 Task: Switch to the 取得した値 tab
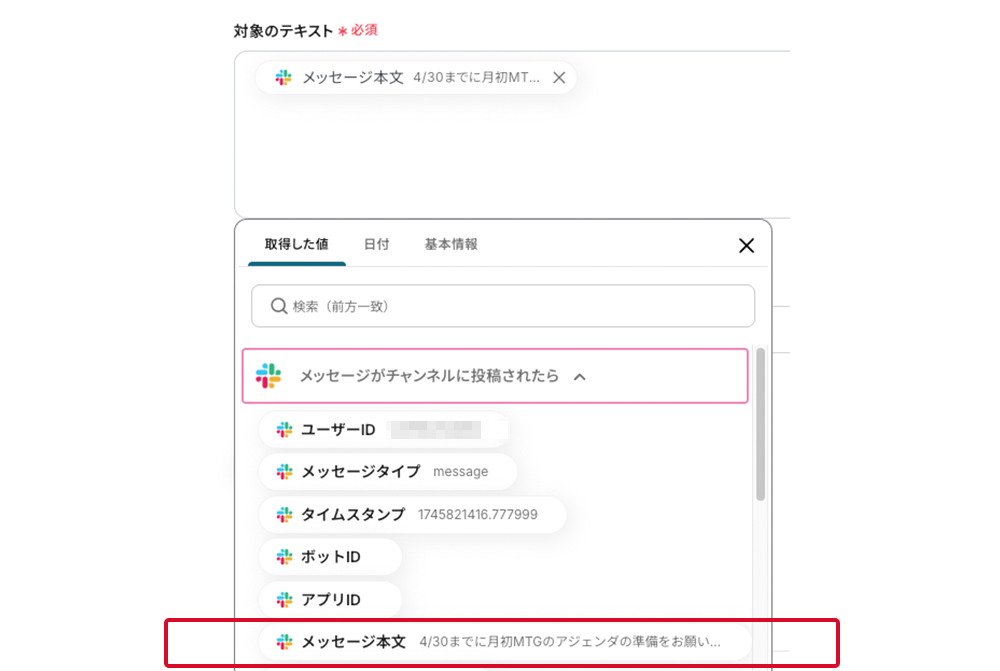point(297,245)
